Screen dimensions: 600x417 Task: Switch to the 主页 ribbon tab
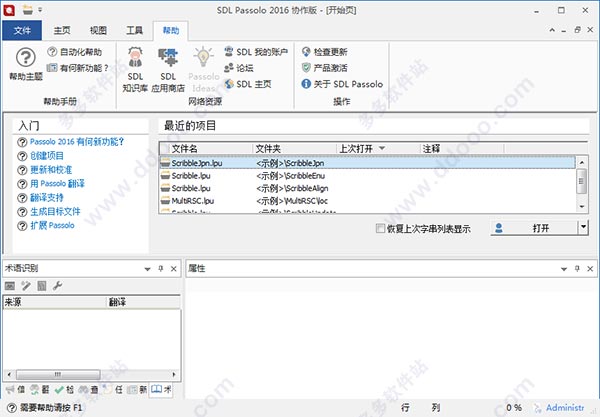(62, 30)
